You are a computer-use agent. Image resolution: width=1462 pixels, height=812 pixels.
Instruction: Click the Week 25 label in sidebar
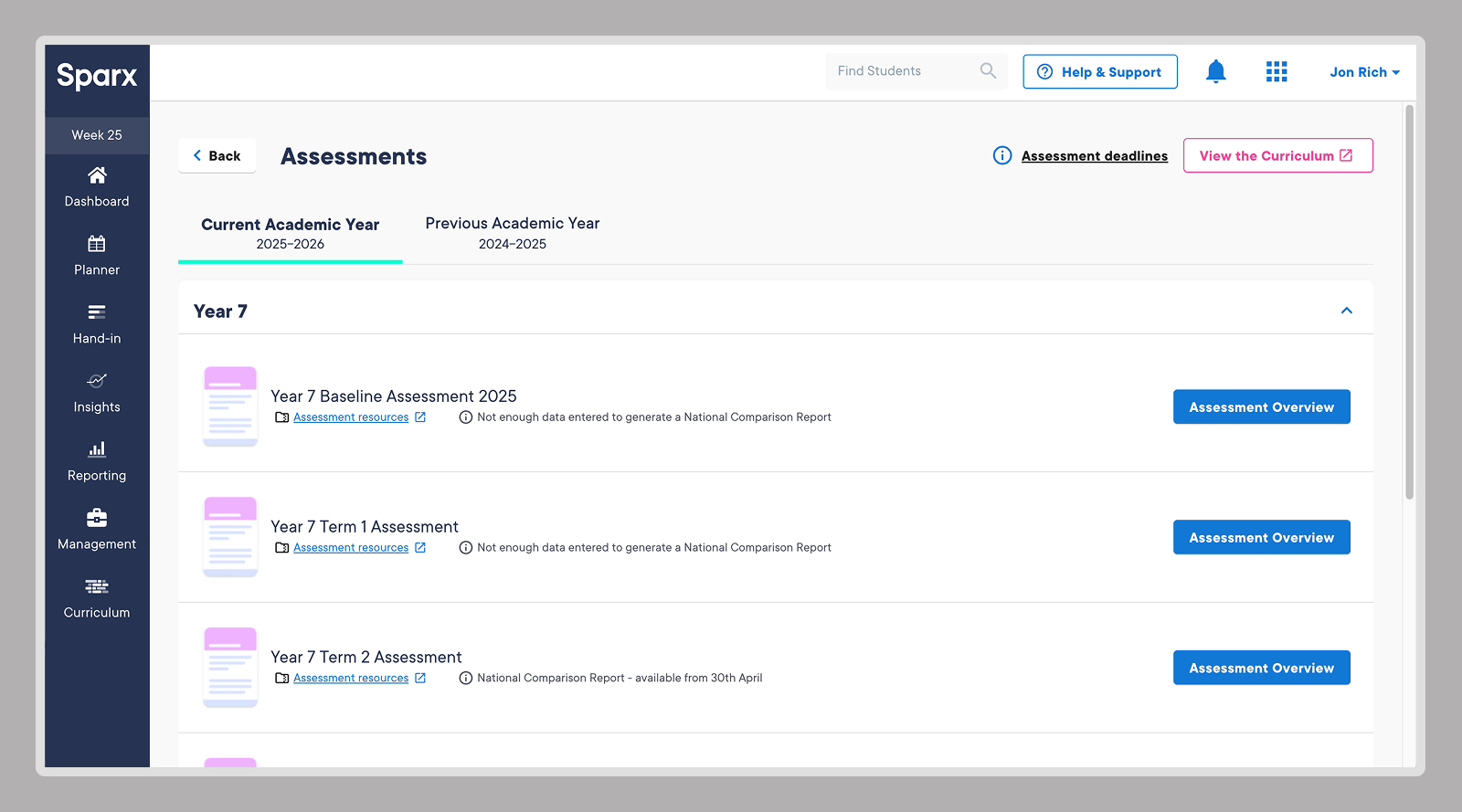(97, 135)
